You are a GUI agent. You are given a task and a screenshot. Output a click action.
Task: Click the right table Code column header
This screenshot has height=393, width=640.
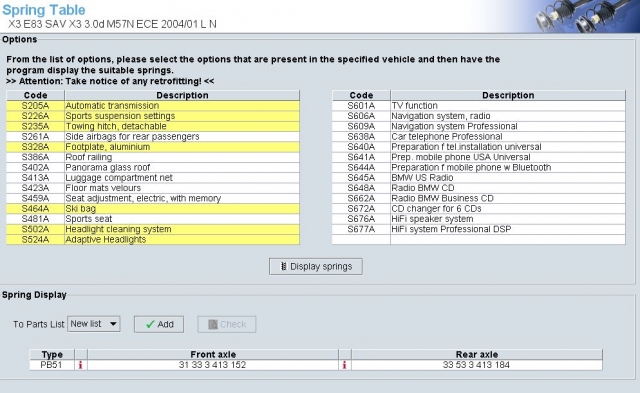pyautogui.click(x=361, y=95)
